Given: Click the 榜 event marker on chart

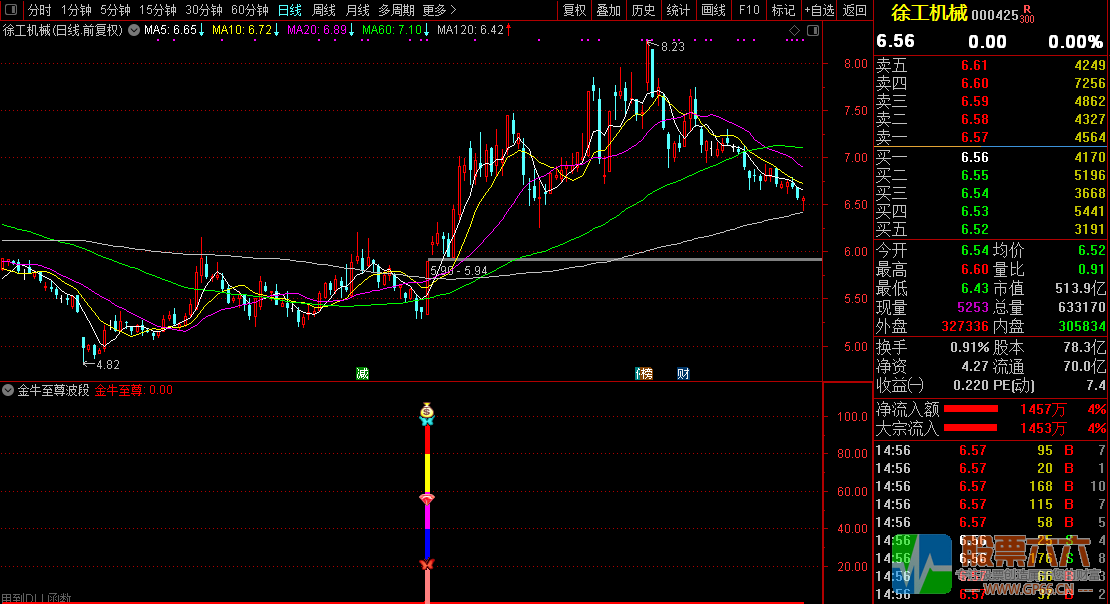Looking at the screenshot, I should coord(644,374).
